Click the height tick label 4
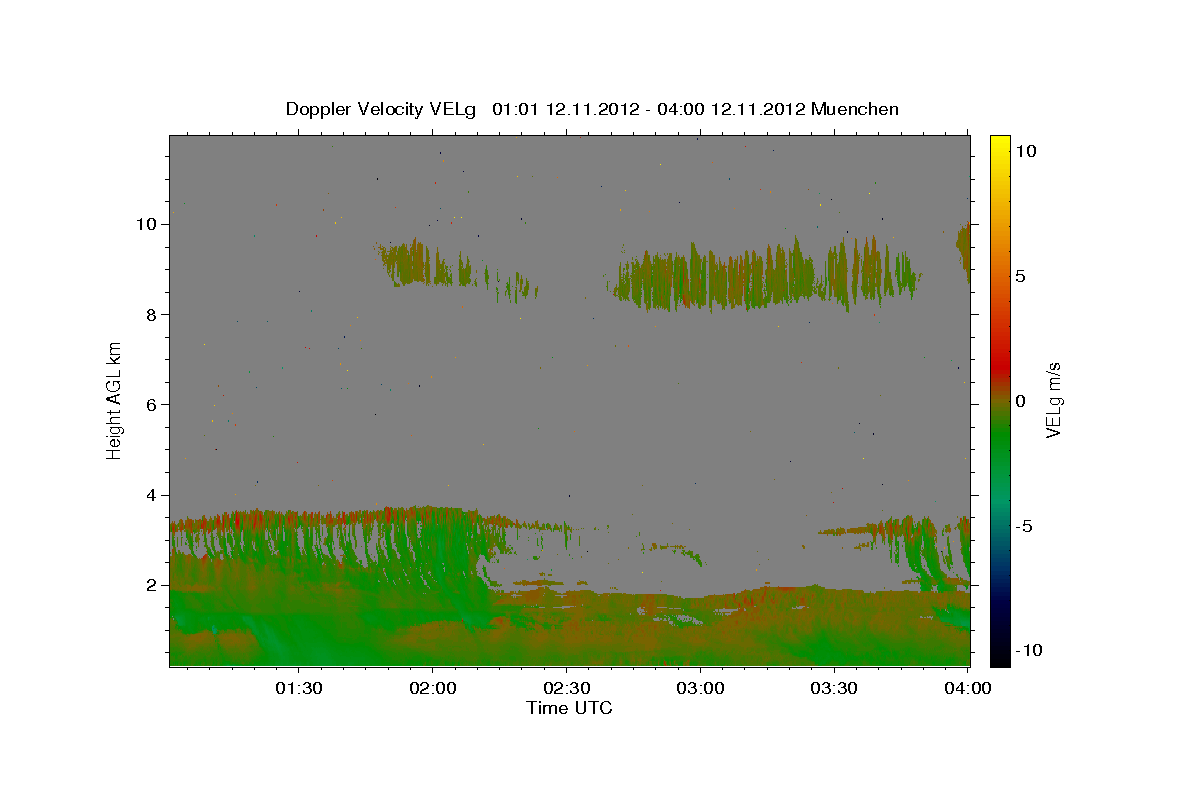1200x800 pixels. [152, 495]
